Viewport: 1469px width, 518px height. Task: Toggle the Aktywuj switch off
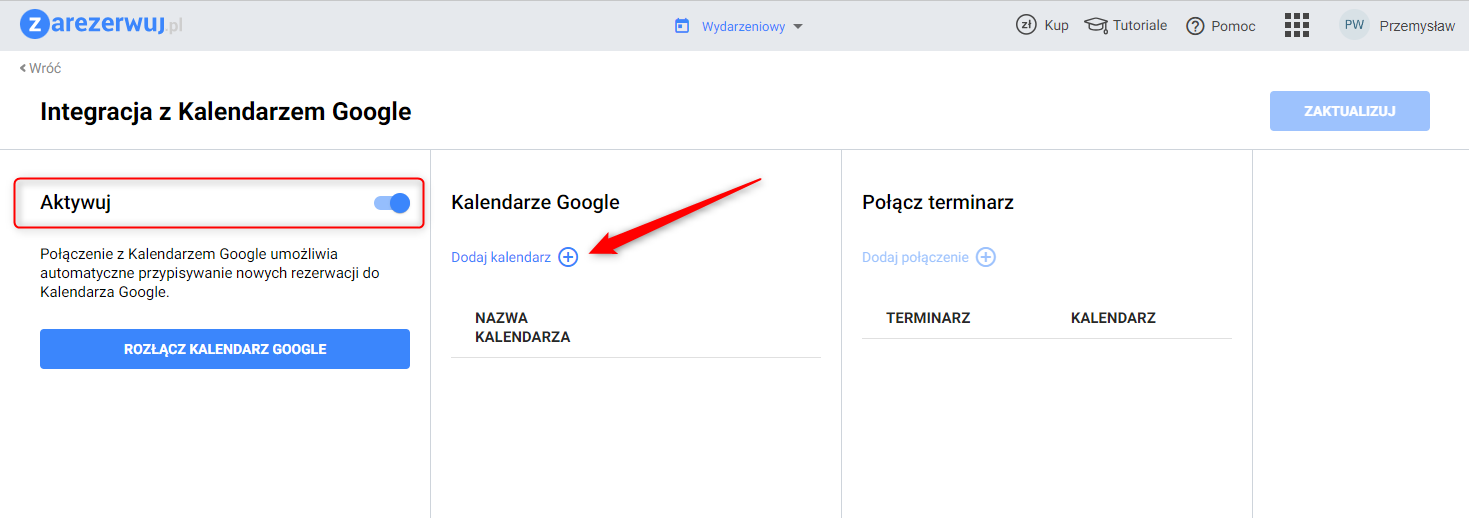pyautogui.click(x=392, y=203)
